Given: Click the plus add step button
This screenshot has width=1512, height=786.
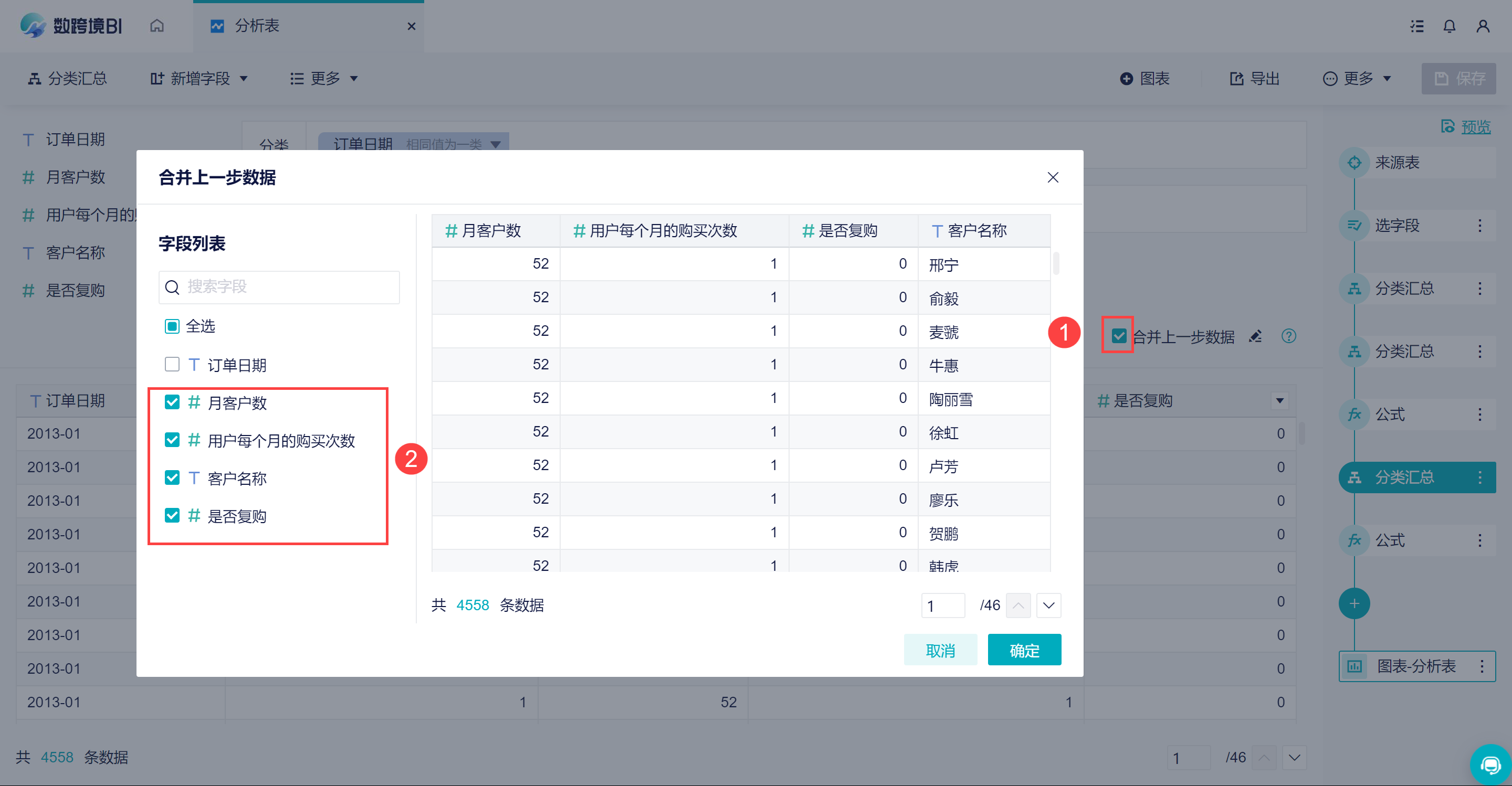Looking at the screenshot, I should tap(1354, 603).
